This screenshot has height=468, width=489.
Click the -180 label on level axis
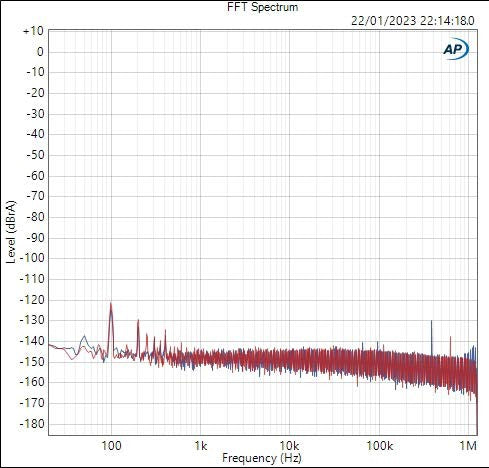32,424
